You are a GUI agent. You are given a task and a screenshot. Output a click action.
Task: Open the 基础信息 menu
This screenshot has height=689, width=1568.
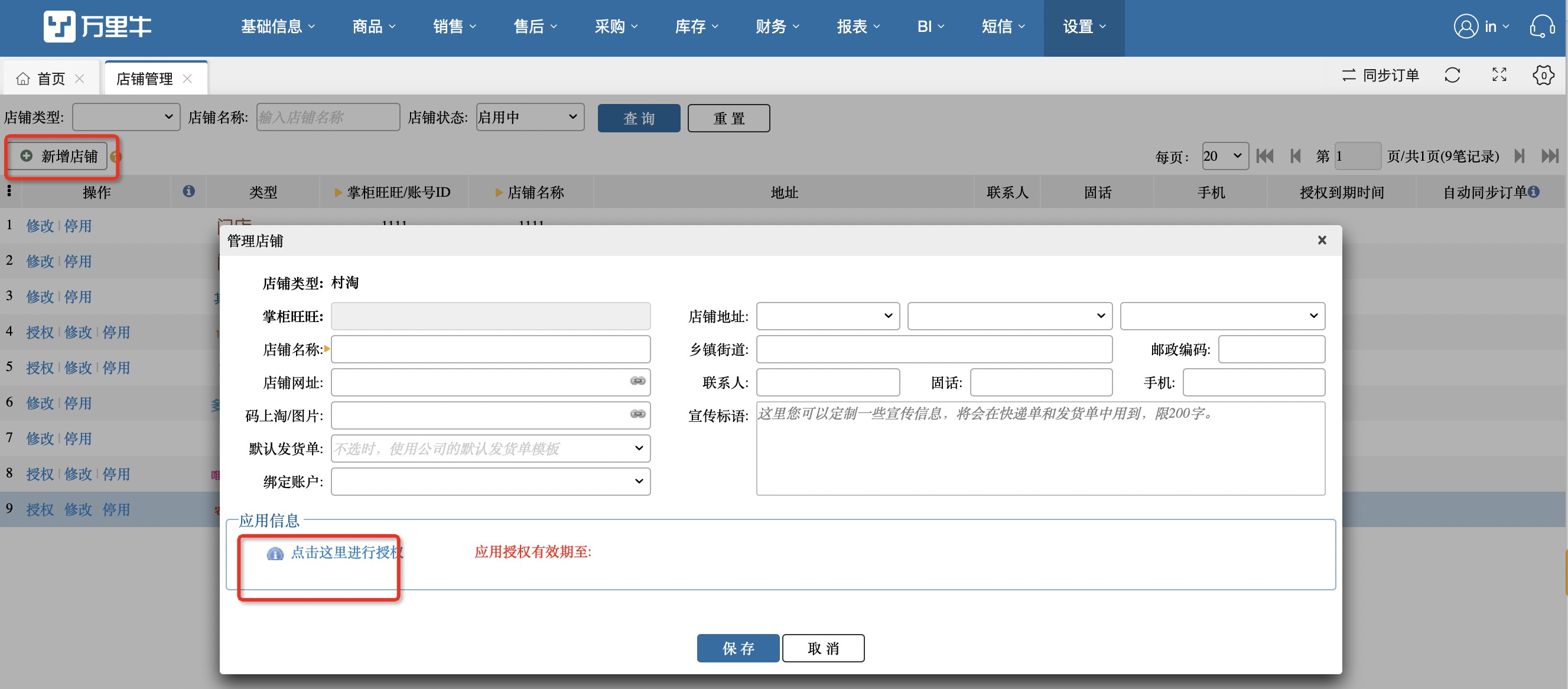[x=278, y=27]
